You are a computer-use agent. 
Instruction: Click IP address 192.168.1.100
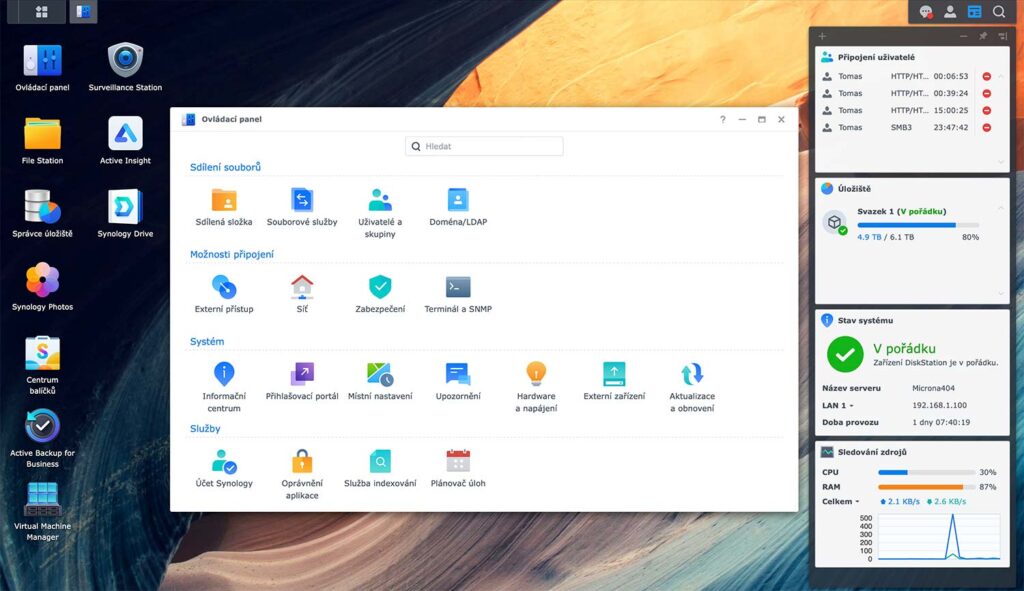[x=939, y=406]
